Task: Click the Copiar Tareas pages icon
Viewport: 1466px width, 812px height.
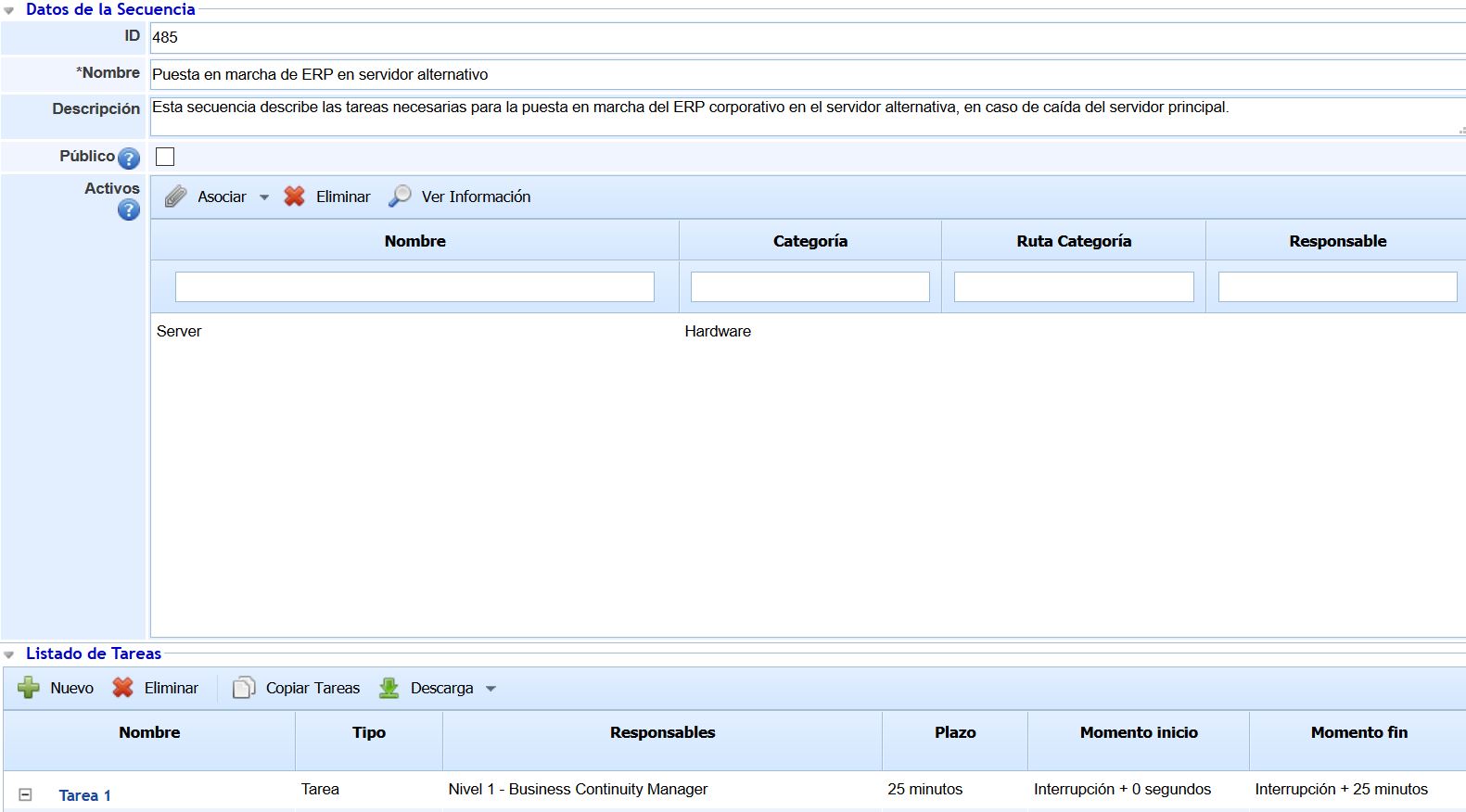Action: click(243, 688)
